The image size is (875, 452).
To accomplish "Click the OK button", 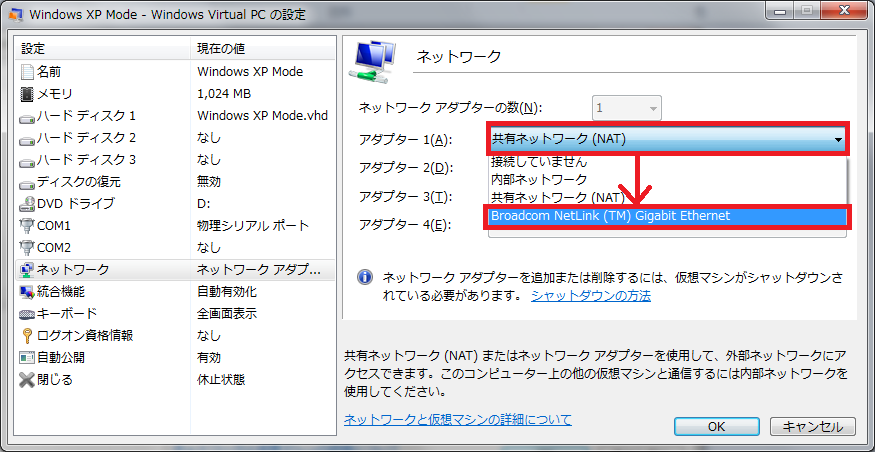I will coord(716,427).
